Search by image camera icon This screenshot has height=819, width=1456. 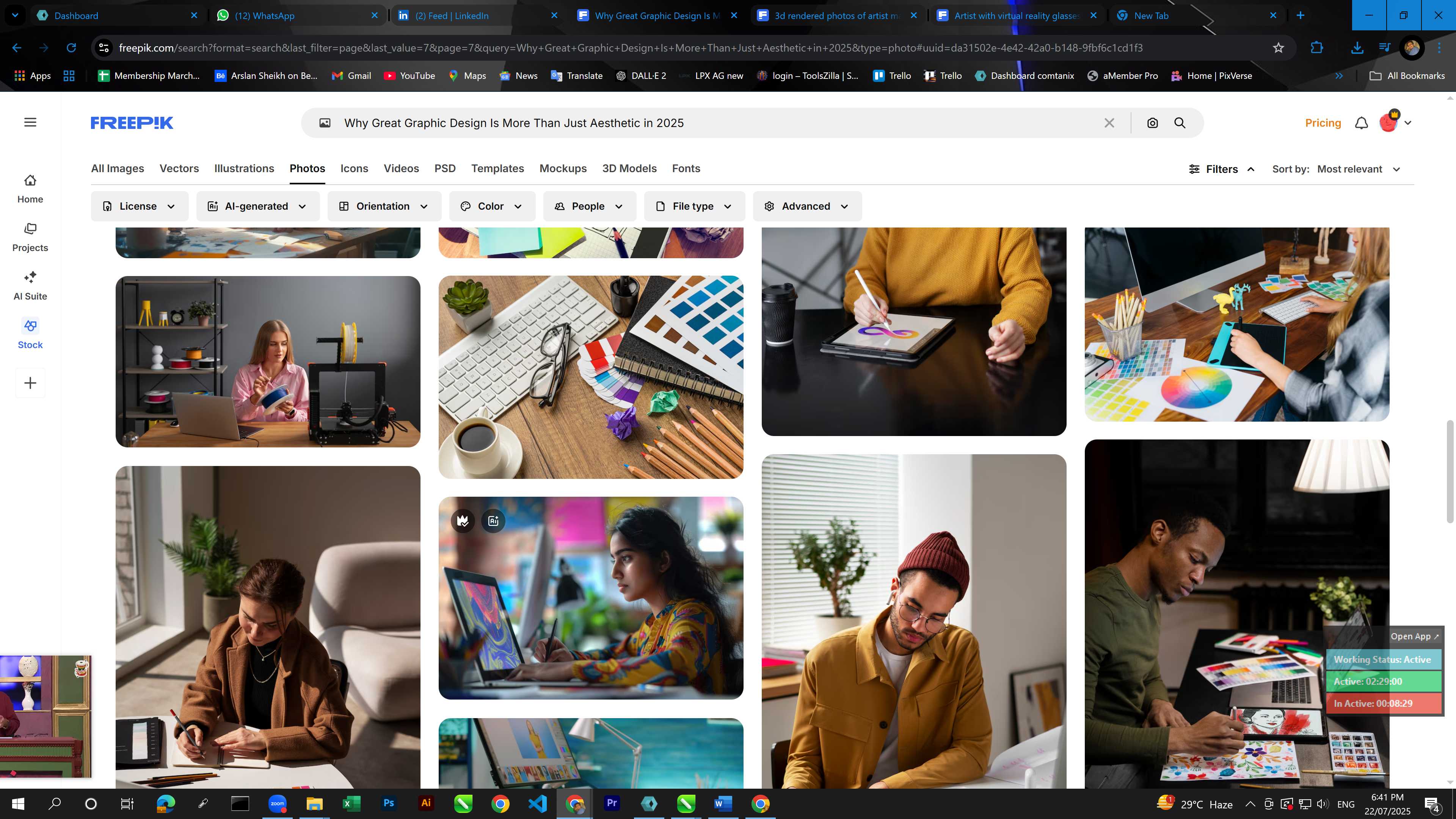pyautogui.click(x=1153, y=122)
